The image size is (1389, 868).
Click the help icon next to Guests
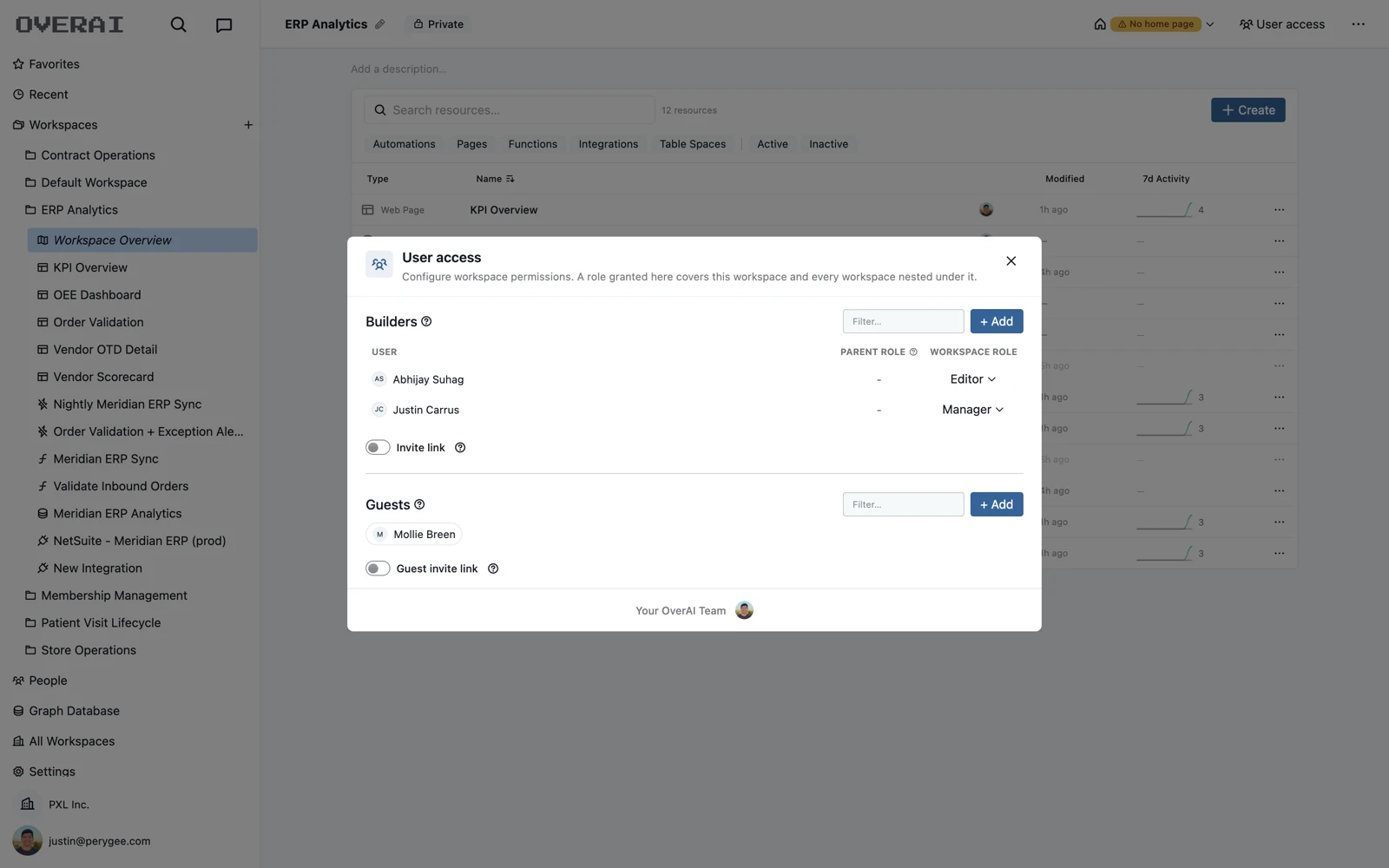(x=419, y=504)
